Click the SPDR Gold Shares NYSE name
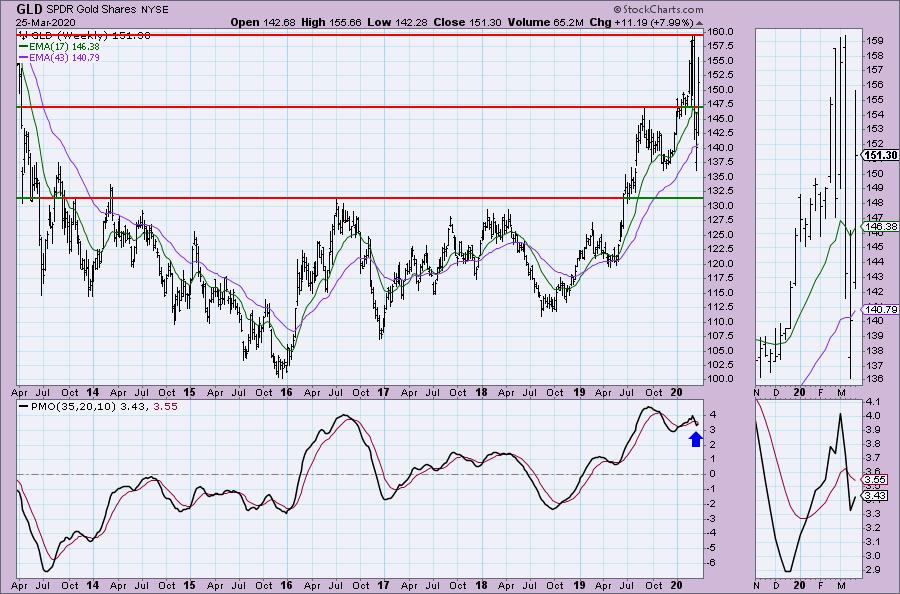The width and height of the screenshot is (900, 594). point(108,10)
